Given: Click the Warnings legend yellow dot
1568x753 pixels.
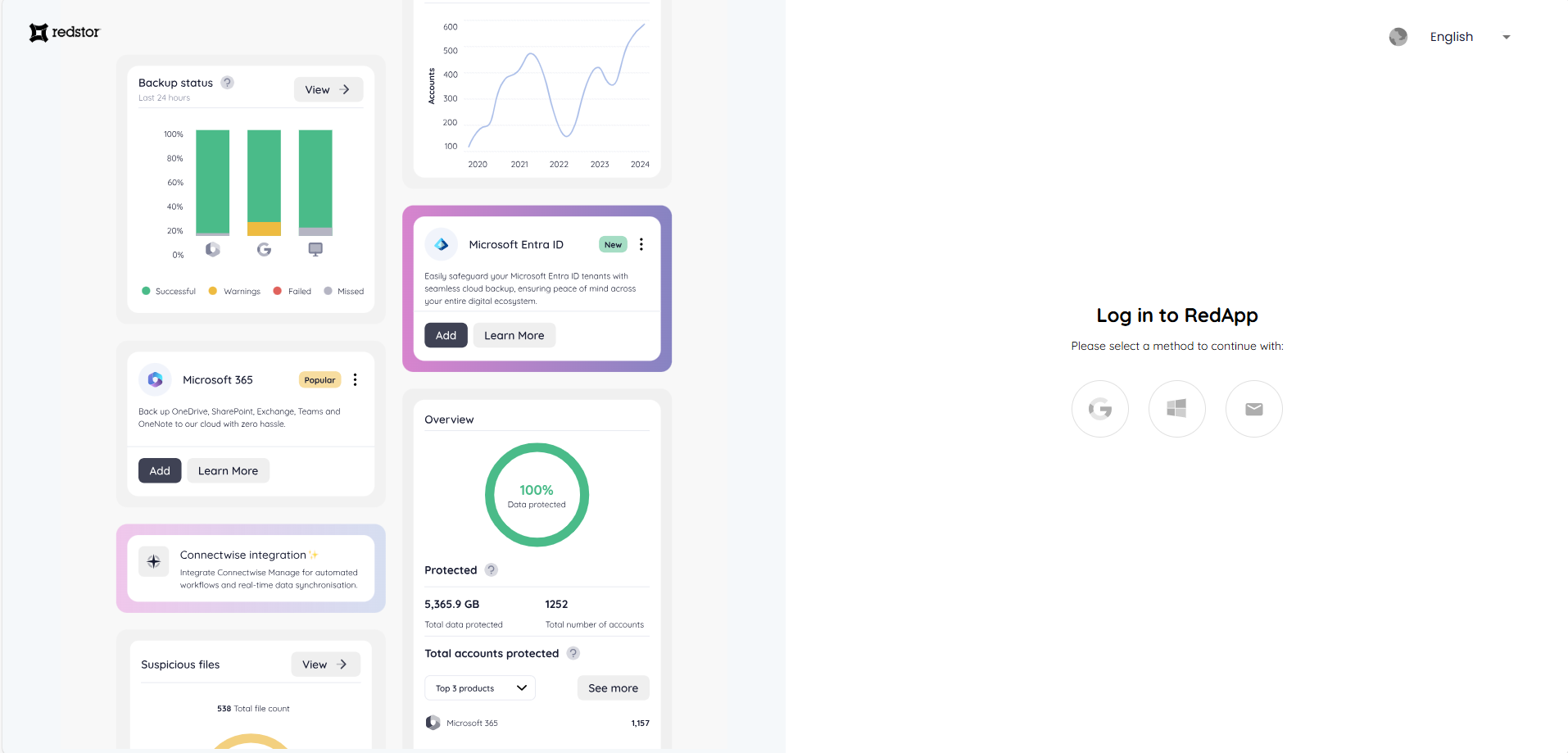Looking at the screenshot, I should pyautogui.click(x=213, y=291).
